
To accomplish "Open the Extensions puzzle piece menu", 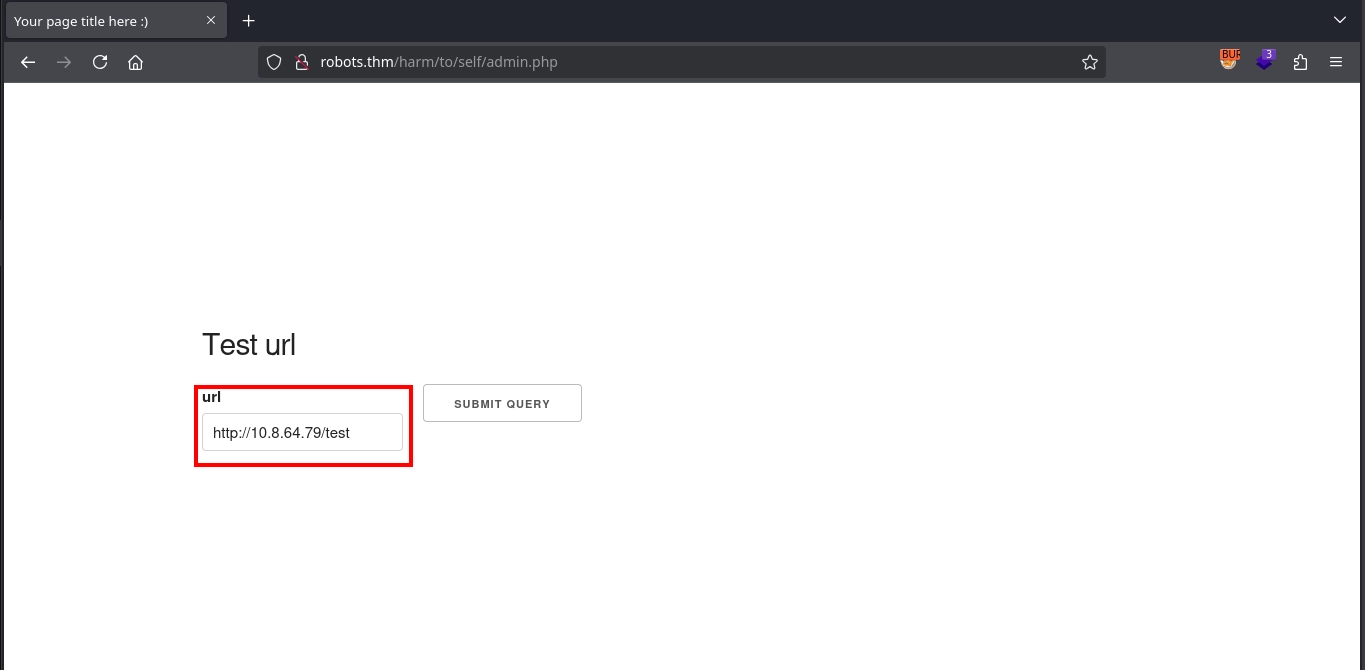I will [x=1300, y=62].
